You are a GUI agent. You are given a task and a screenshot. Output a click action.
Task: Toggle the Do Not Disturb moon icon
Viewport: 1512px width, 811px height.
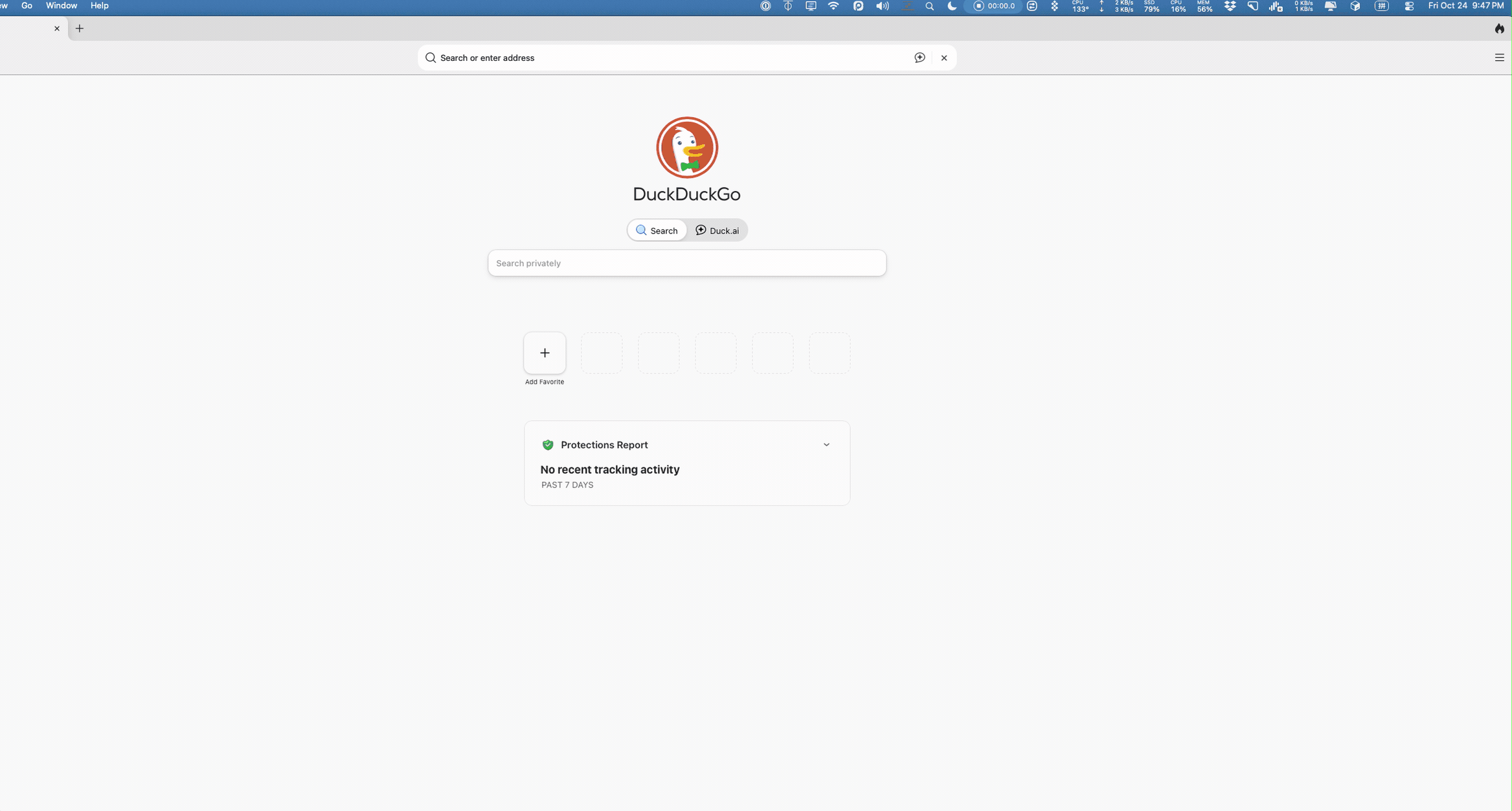952,6
